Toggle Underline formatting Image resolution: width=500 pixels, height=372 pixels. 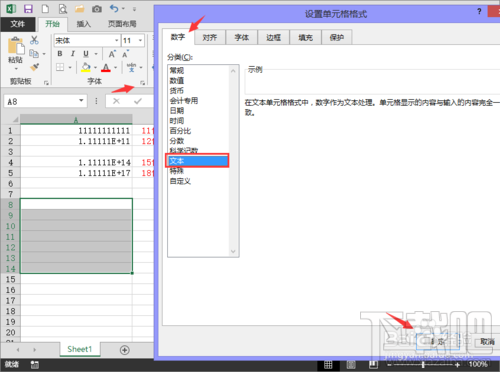click(86, 54)
